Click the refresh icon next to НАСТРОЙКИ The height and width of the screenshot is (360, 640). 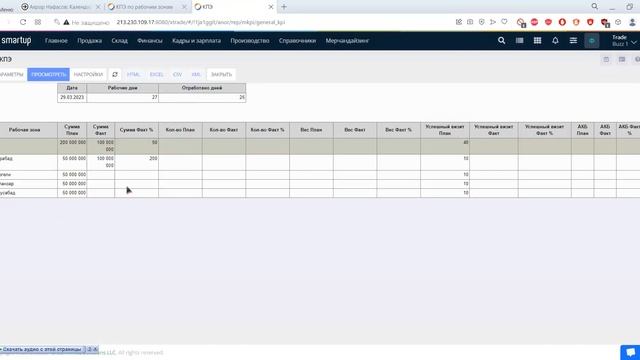(115, 74)
